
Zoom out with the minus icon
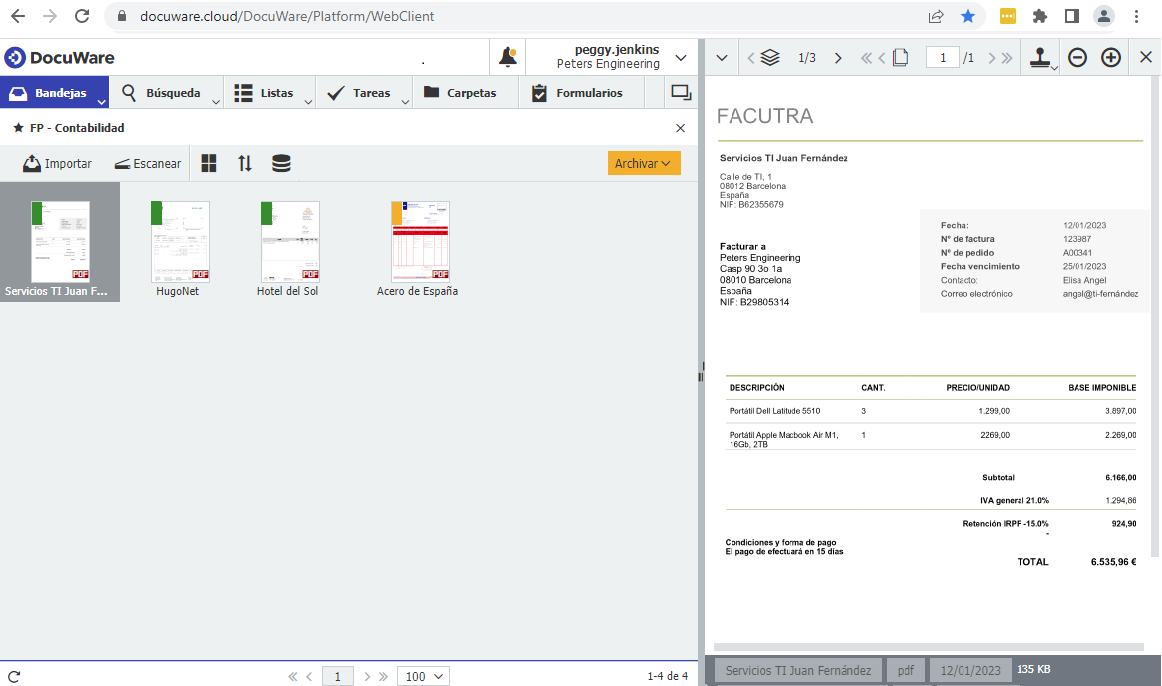[x=1077, y=58]
